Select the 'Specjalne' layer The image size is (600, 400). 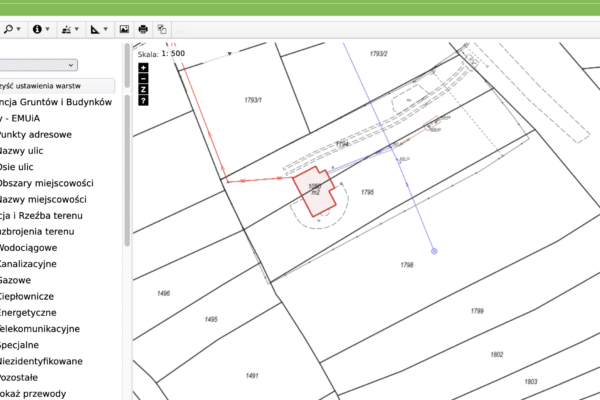click(x=20, y=345)
